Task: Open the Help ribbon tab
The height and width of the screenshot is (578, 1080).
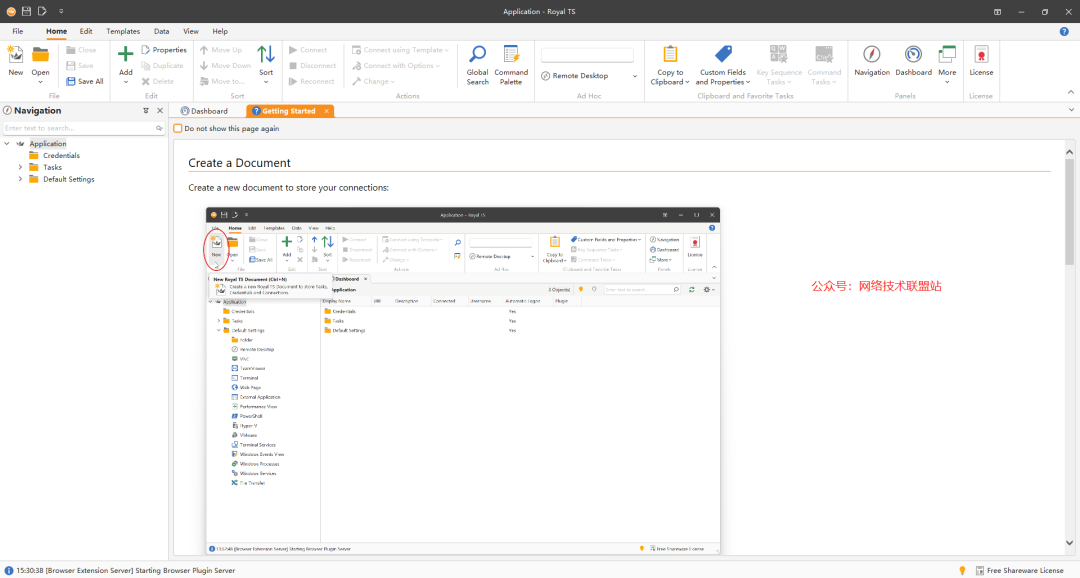Action: (x=220, y=31)
